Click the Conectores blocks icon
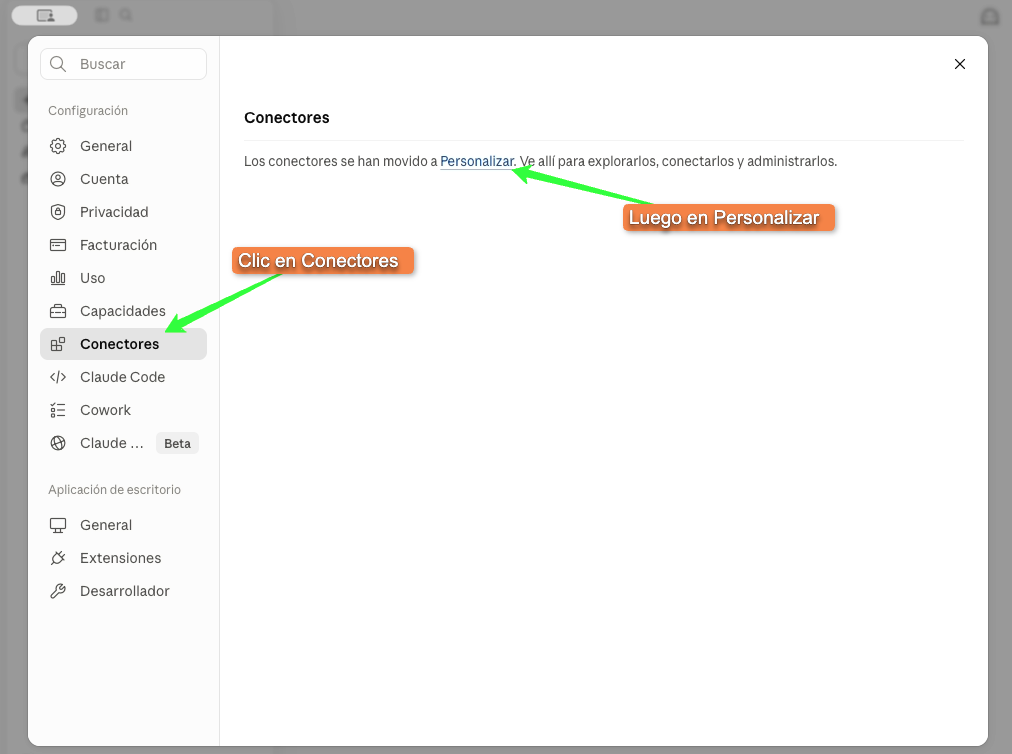This screenshot has width=1012, height=754. 58,344
